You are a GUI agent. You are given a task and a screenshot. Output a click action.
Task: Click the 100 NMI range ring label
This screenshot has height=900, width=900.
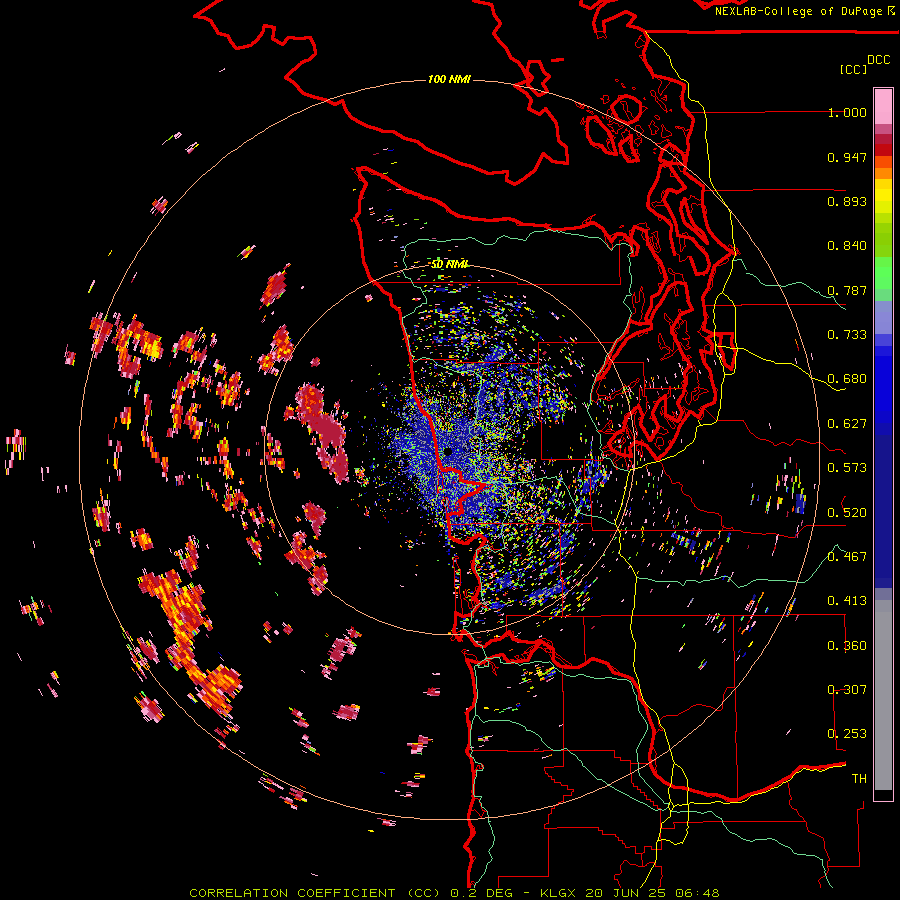(x=449, y=79)
